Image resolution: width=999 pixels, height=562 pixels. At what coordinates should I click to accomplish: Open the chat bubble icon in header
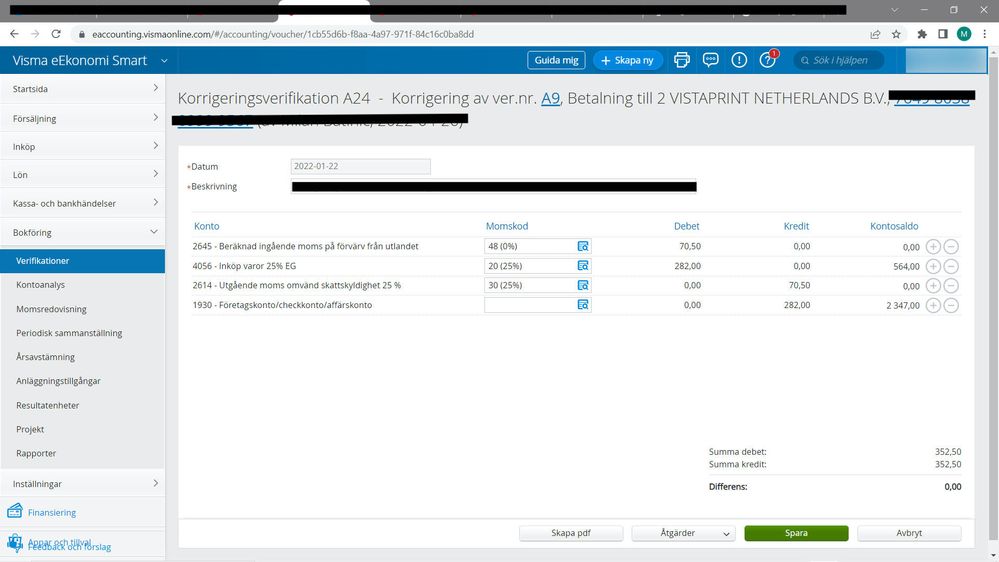[711, 60]
